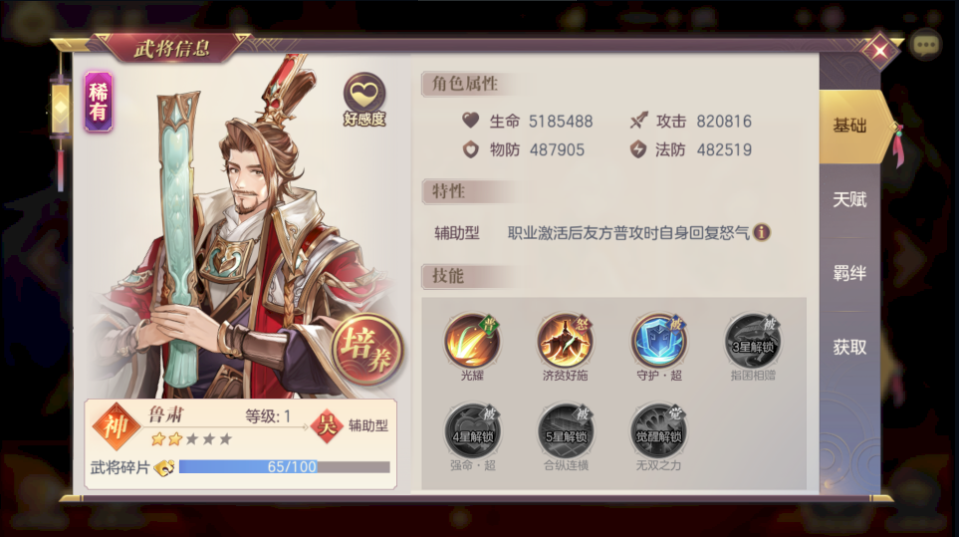
Task: Click the 武将碎片 fragment icon
Action: point(164,468)
